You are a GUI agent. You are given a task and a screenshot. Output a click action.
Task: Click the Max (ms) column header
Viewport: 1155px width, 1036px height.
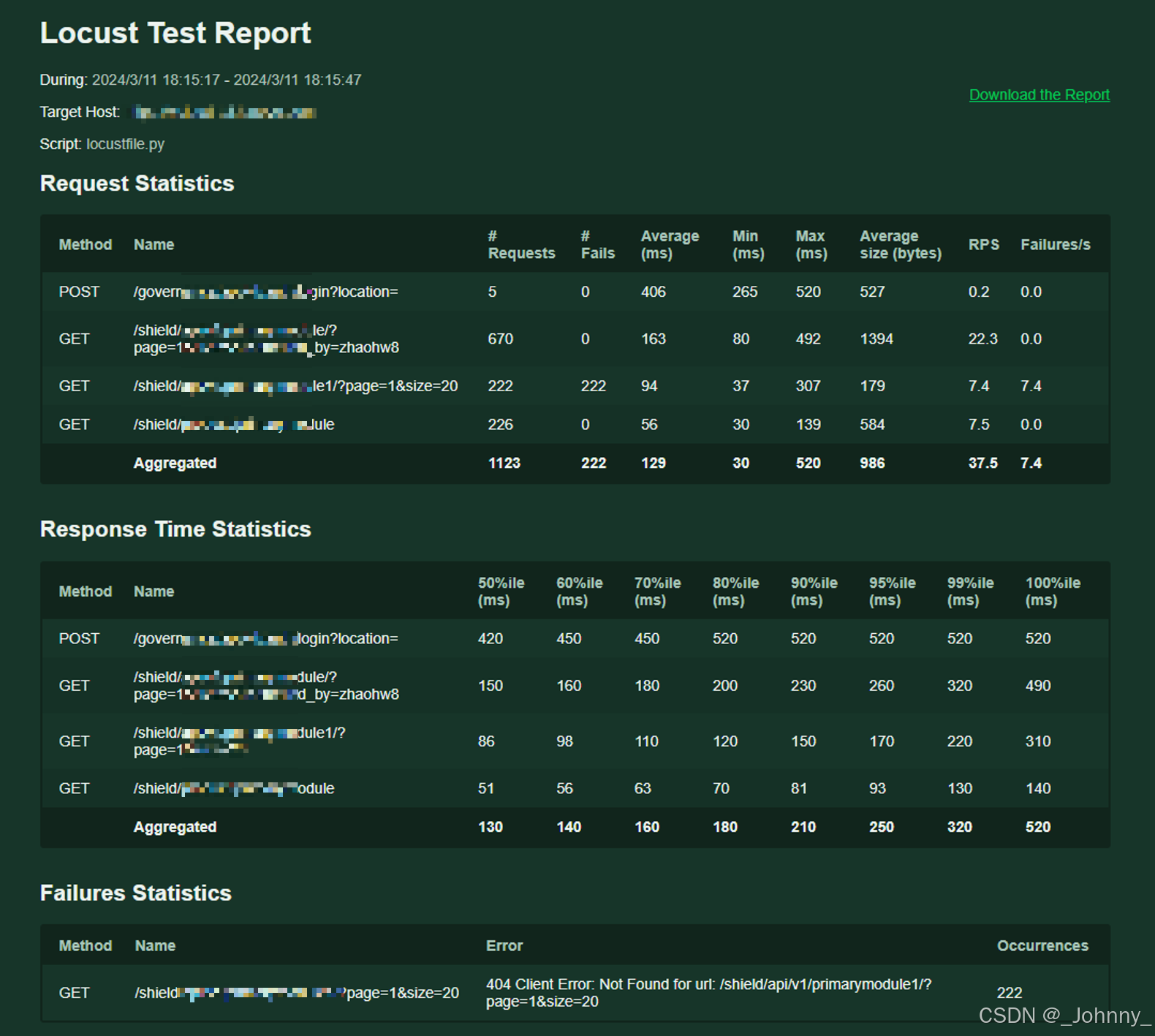pos(811,245)
